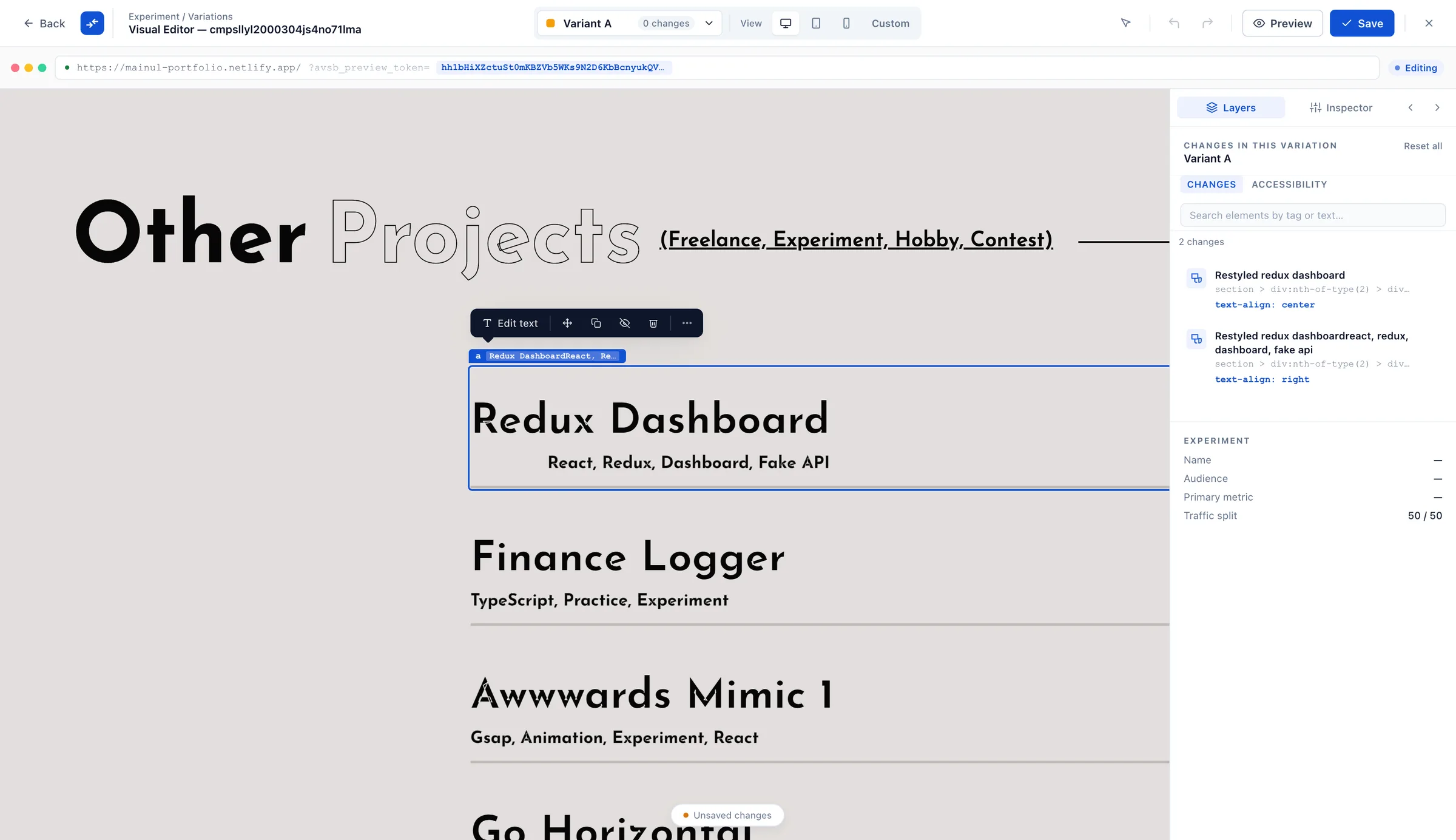Click the Awwwards Mimic 1 project
This screenshot has height=840, width=1456.
pyautogui.click(x=653, y=694)
